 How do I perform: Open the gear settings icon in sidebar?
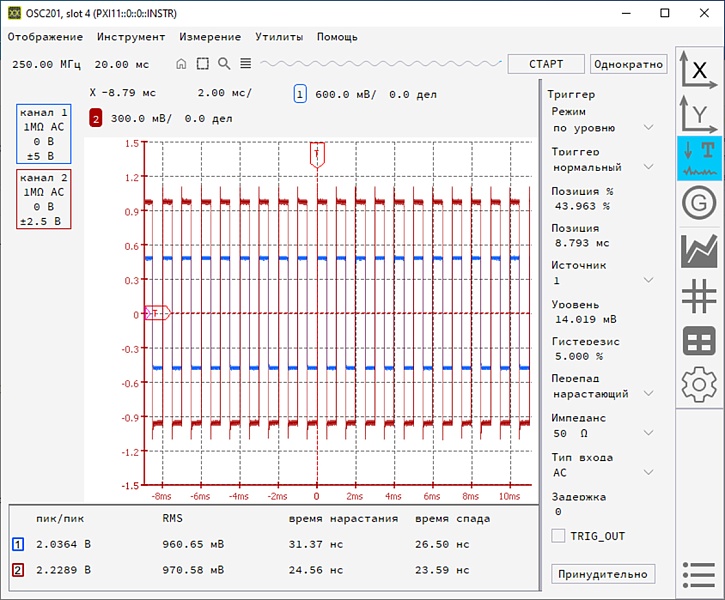[x=699, y=385]
